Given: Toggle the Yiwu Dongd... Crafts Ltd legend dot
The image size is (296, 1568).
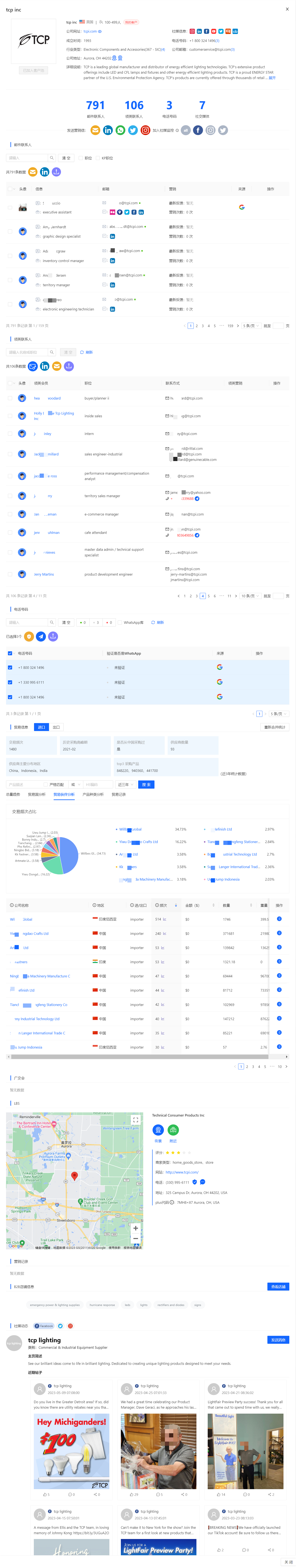Looking at the screenshot, I should 116,842.
